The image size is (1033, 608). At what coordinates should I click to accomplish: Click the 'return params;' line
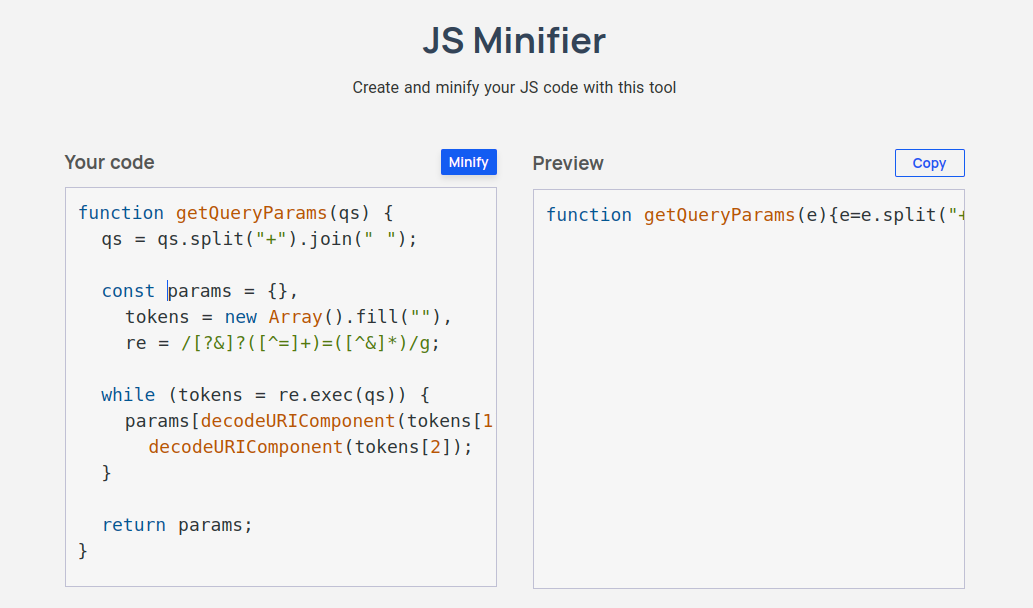point(177,525)
